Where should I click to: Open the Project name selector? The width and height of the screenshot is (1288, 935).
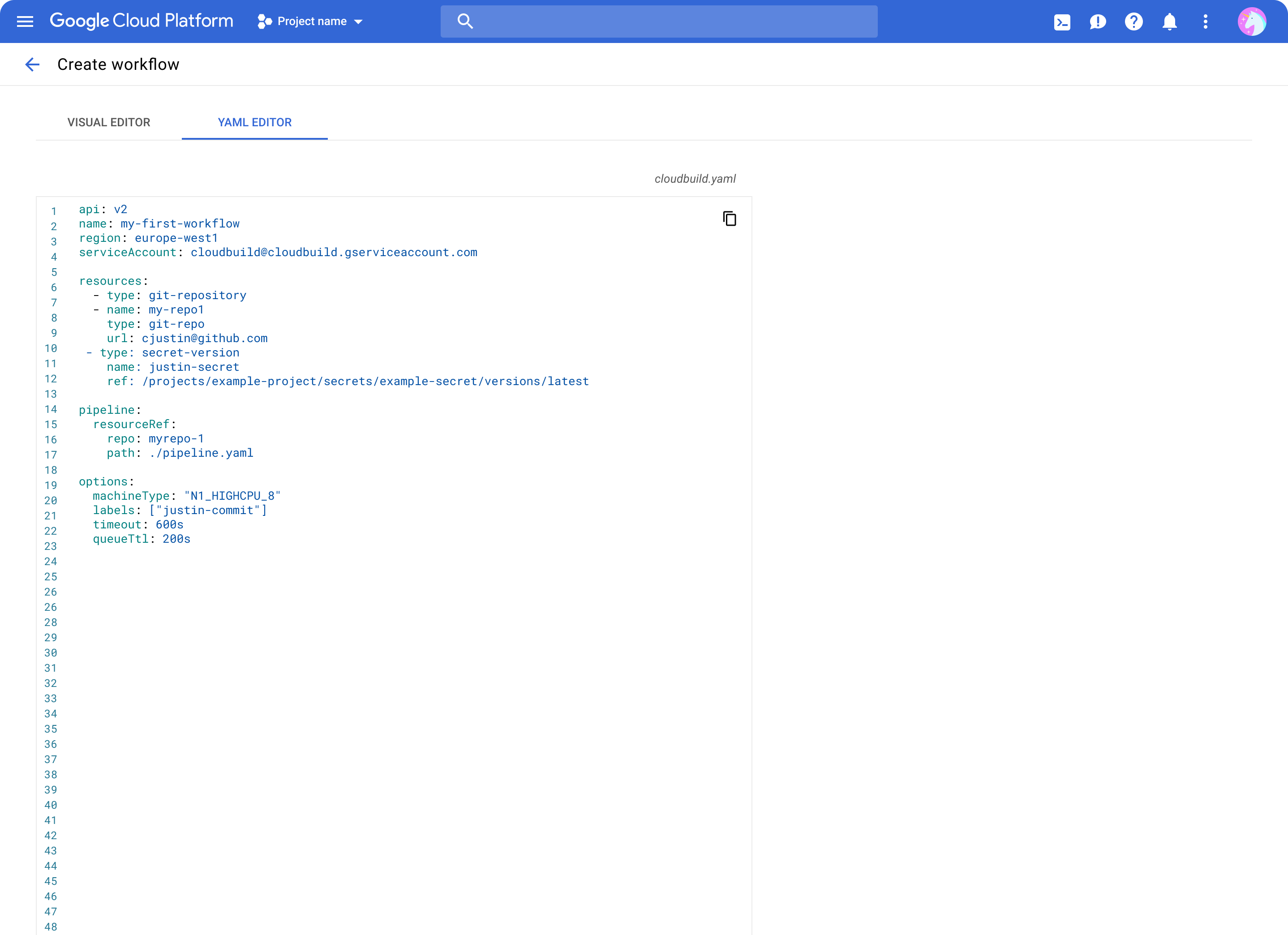(x=311, y=21)
